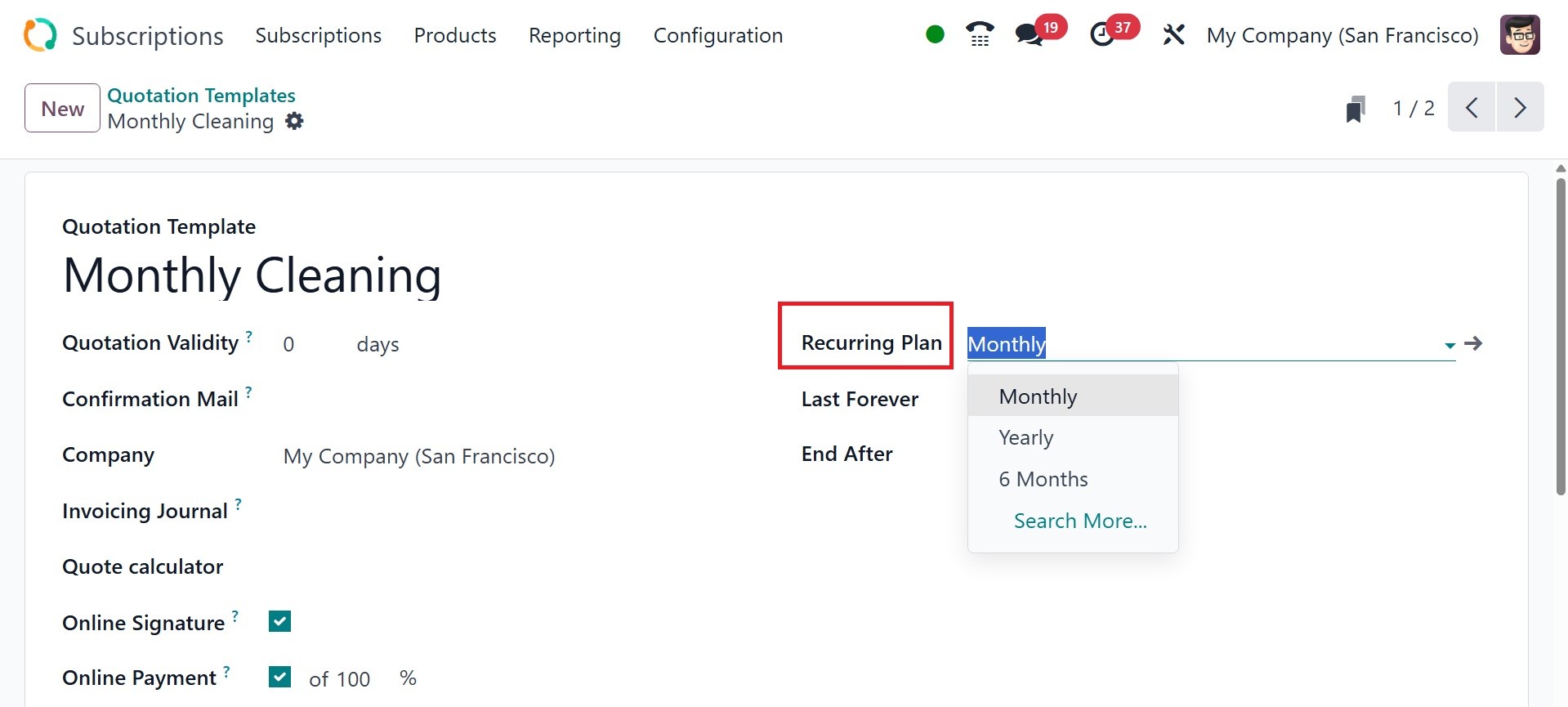Open the Reporting menu

click(574, 35)
